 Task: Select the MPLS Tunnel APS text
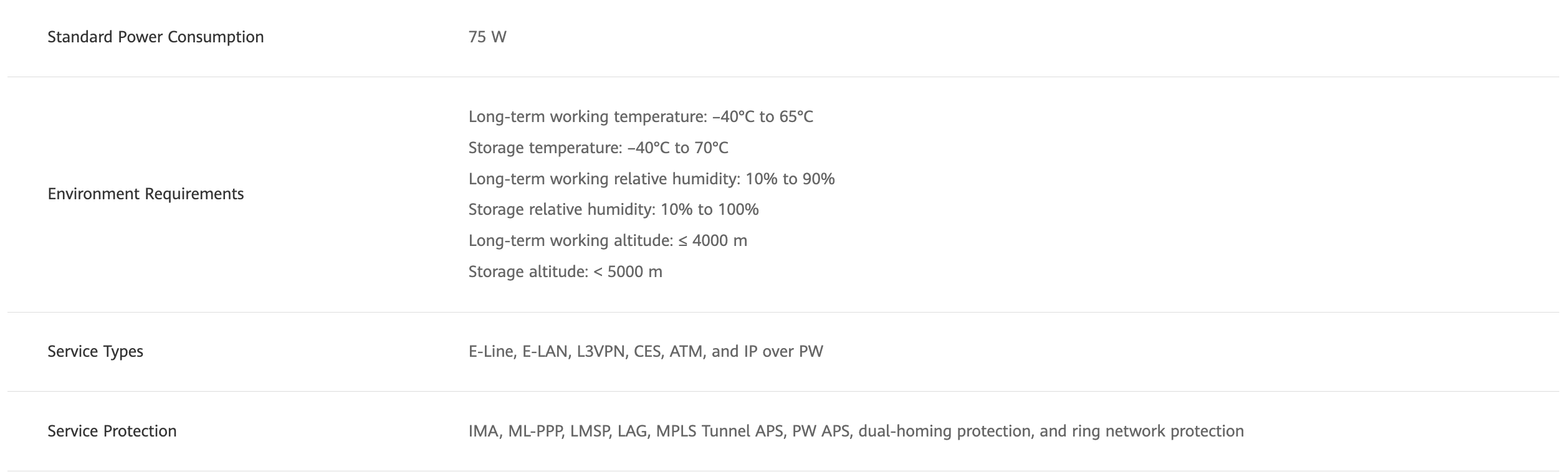tap(719, 432)
